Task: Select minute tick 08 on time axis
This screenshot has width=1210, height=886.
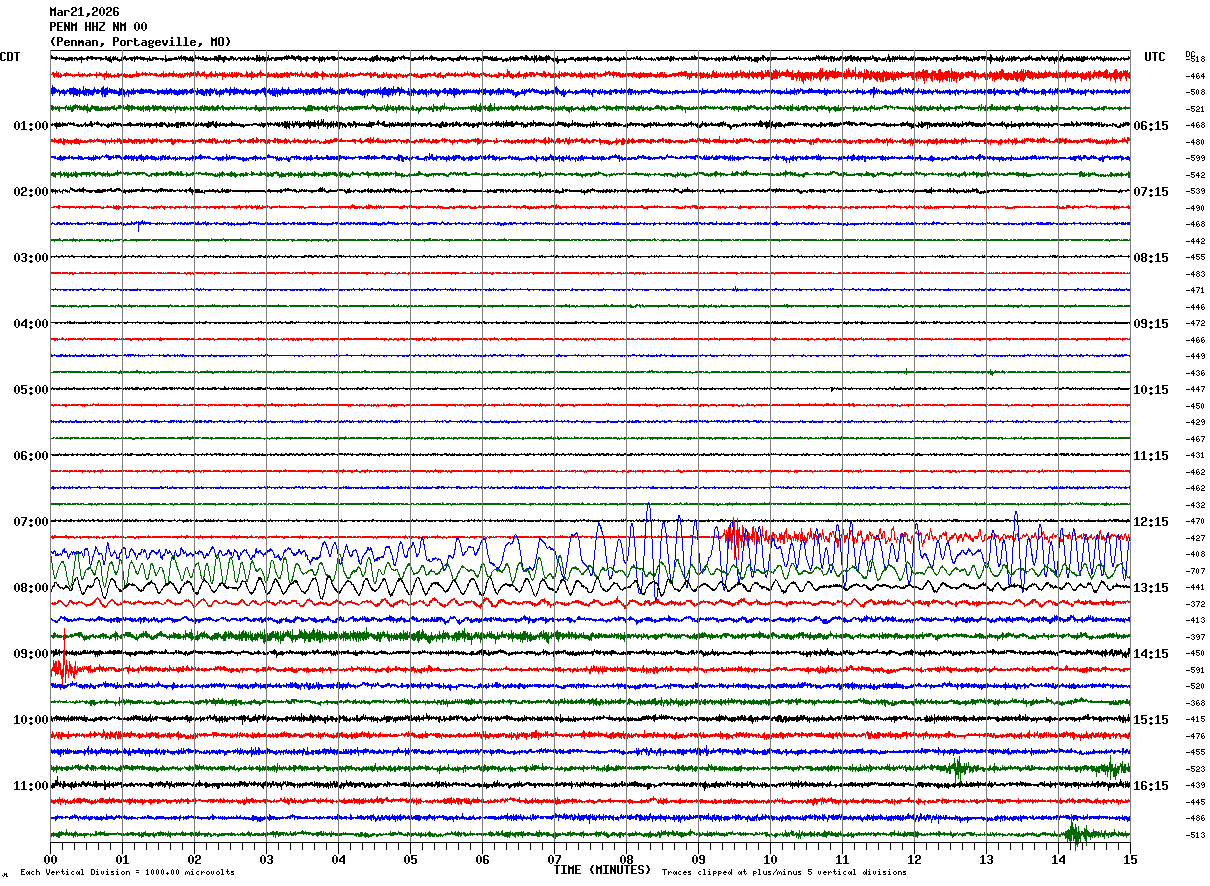Action: tap(626, 859)
